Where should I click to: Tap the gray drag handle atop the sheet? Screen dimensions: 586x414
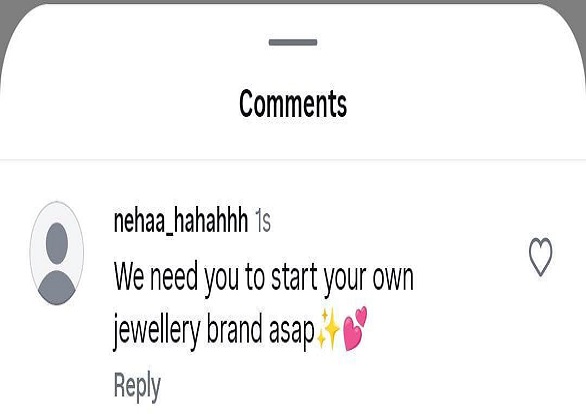[x=293, y=42]
